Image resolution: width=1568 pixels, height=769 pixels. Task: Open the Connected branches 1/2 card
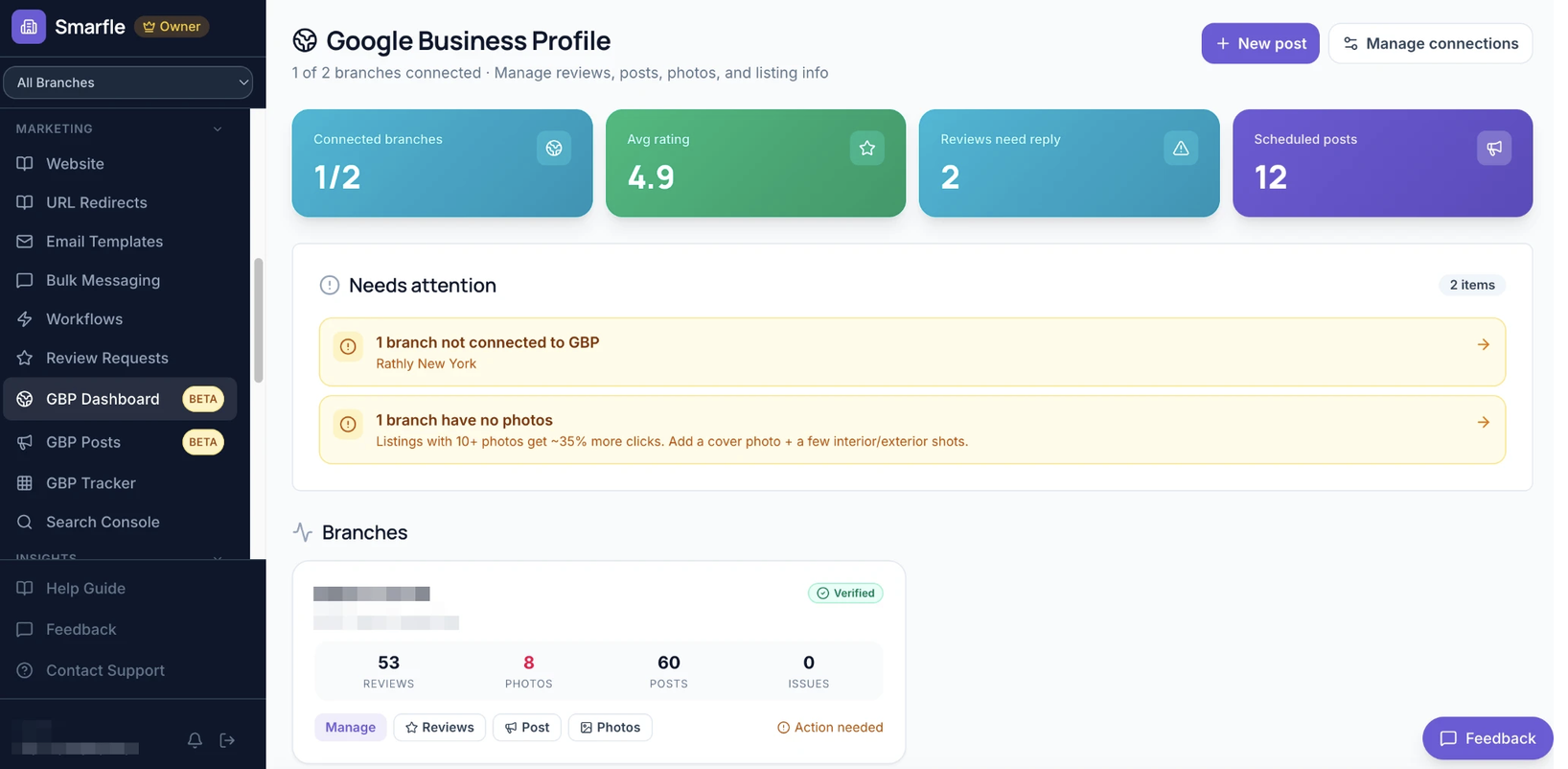pos(442,163)
